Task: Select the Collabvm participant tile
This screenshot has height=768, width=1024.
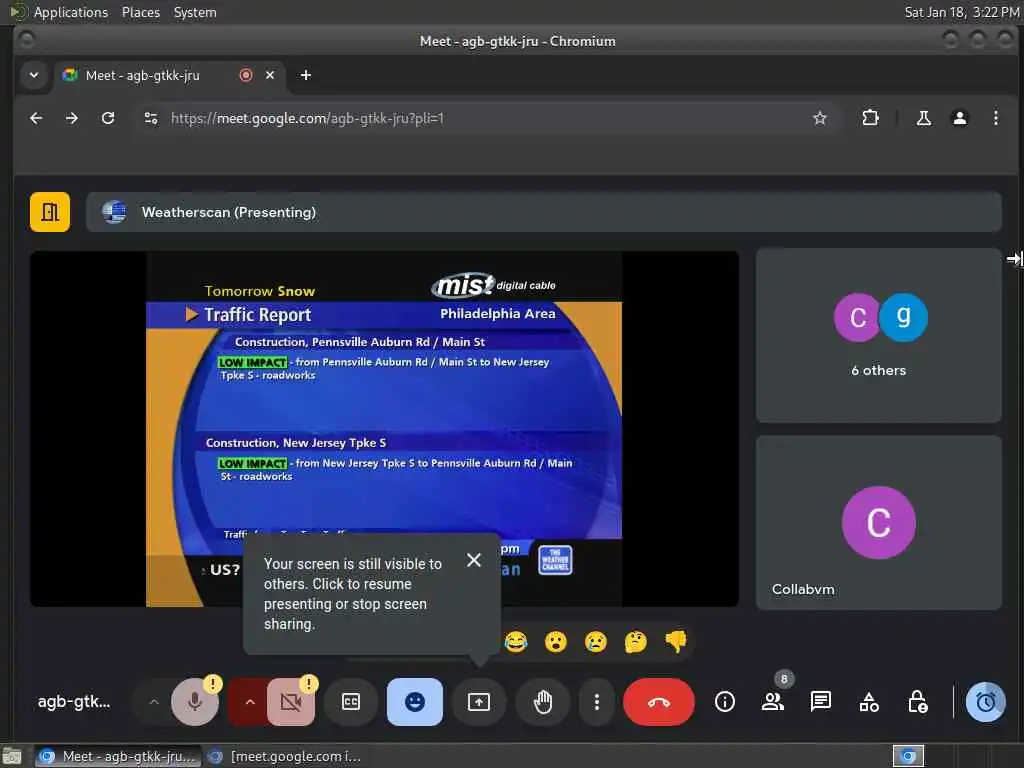Action: click(x=878, y=523)
